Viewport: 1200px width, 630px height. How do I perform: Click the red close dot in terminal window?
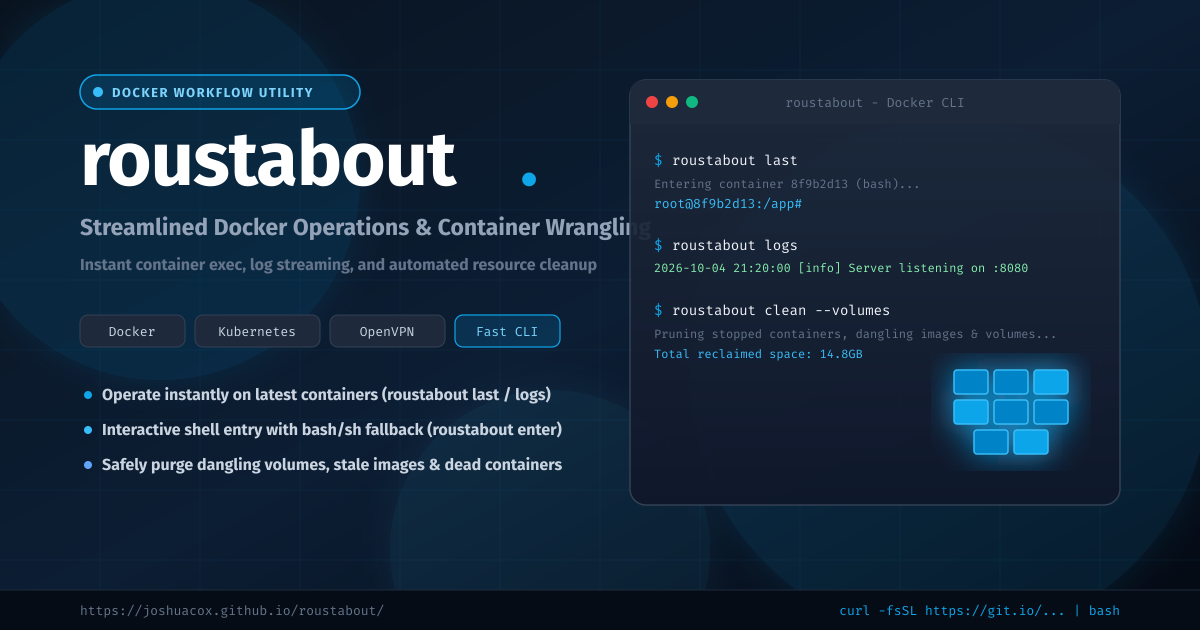pyautogui.click(x=652, y=102)
